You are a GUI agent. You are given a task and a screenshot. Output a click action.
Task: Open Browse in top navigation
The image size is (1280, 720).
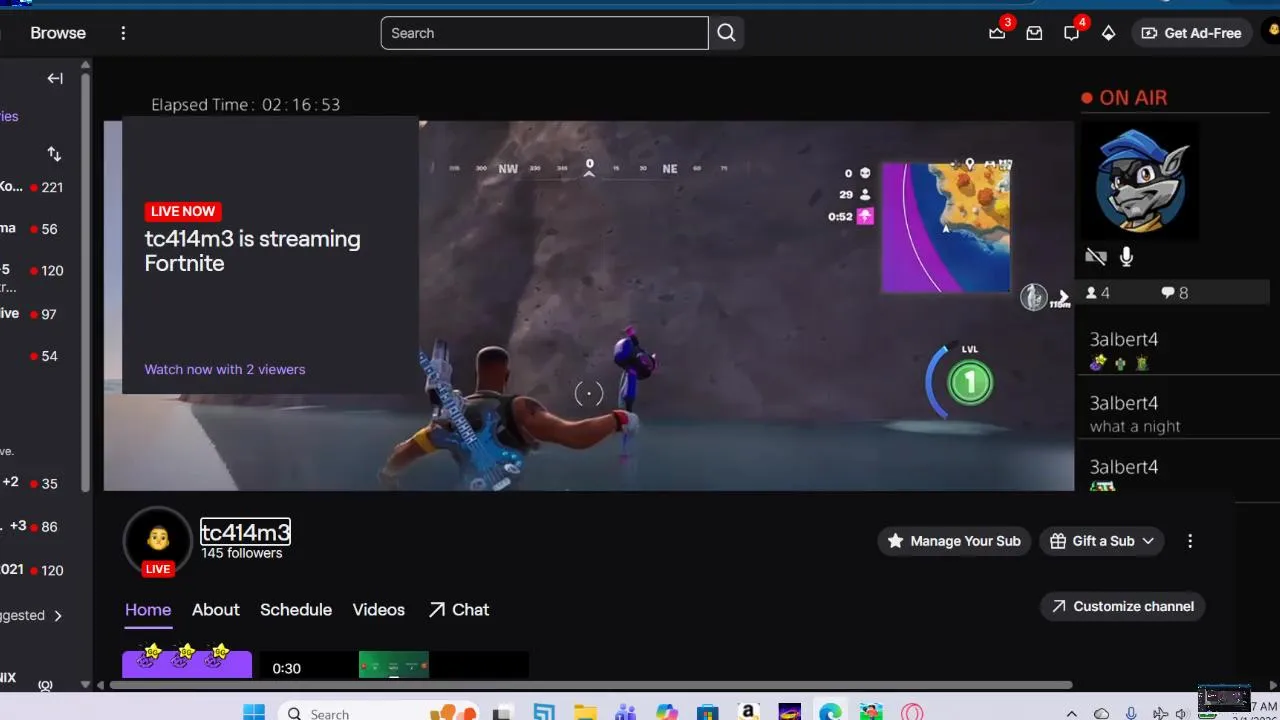58,33
